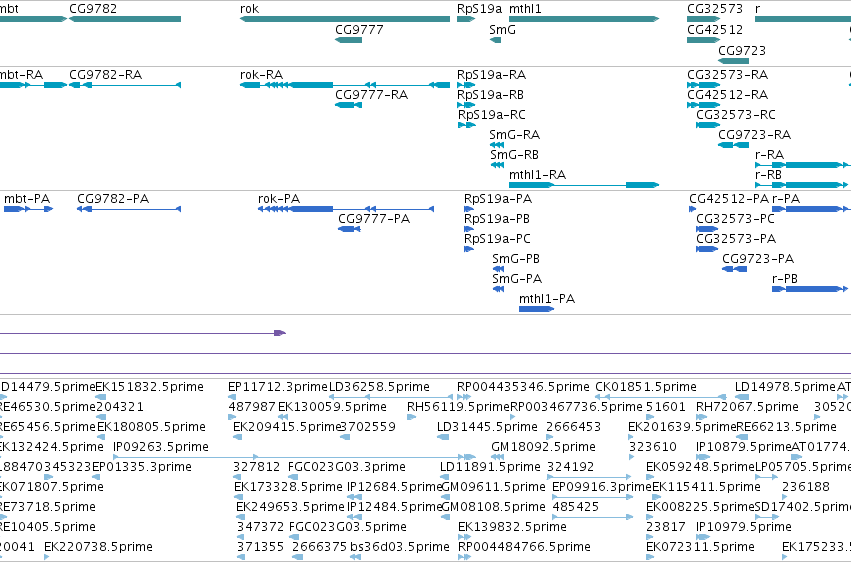Select the GM08108.5prime EST label

tap(493, 507)
